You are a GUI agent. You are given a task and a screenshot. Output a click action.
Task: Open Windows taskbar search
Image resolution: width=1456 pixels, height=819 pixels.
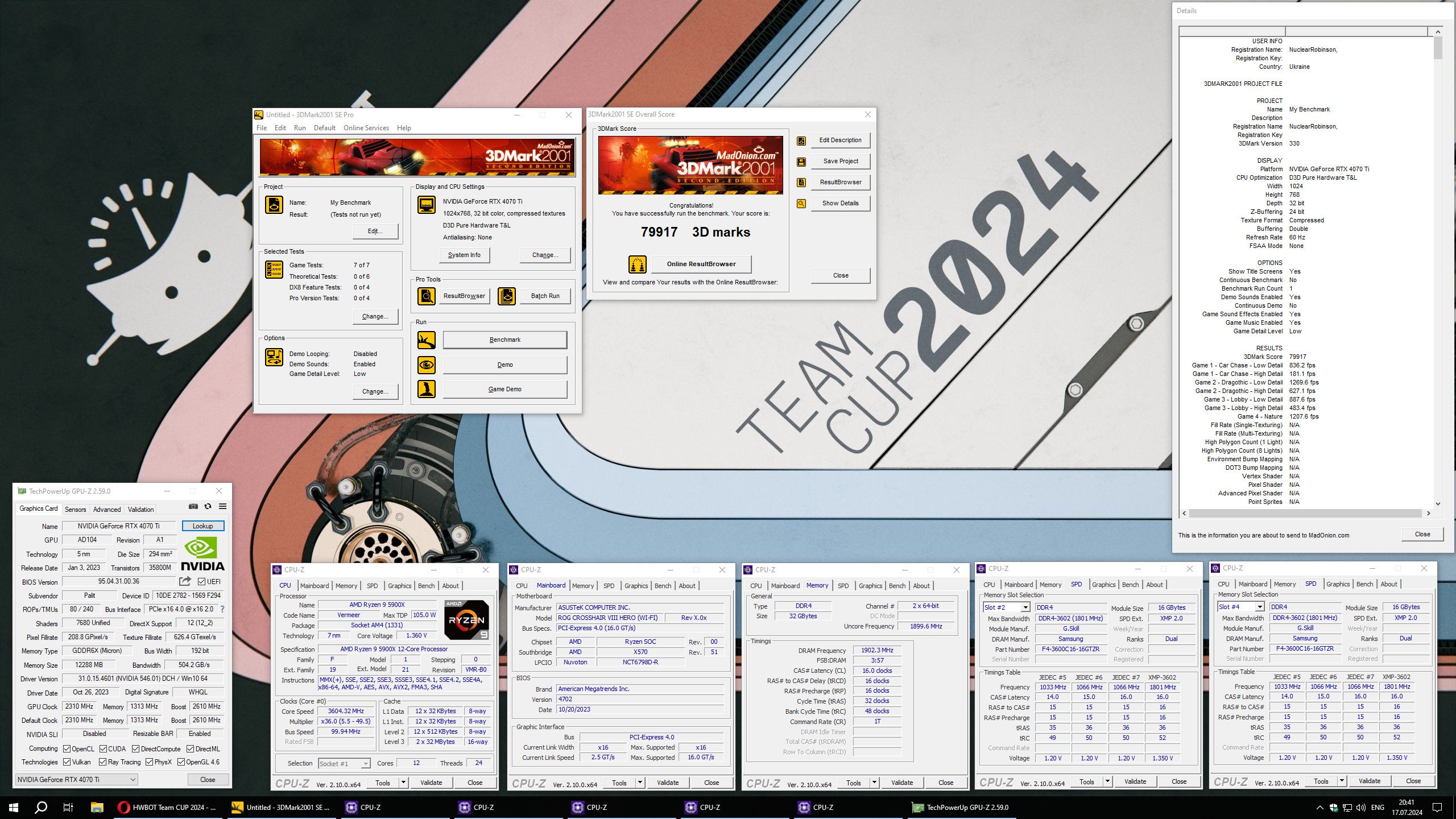(41, 807)
